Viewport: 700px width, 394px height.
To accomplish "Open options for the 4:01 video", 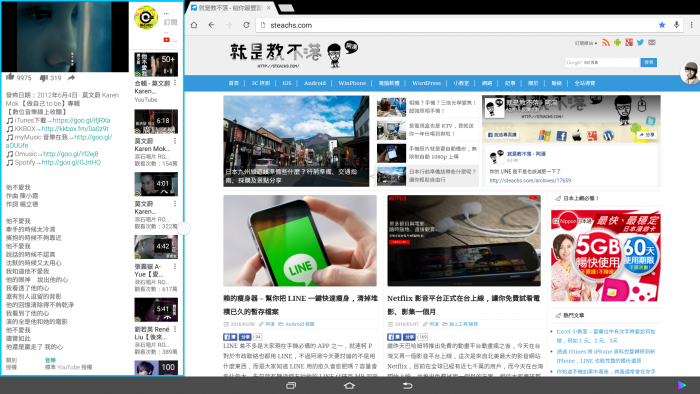I will (x=175, y=203).
